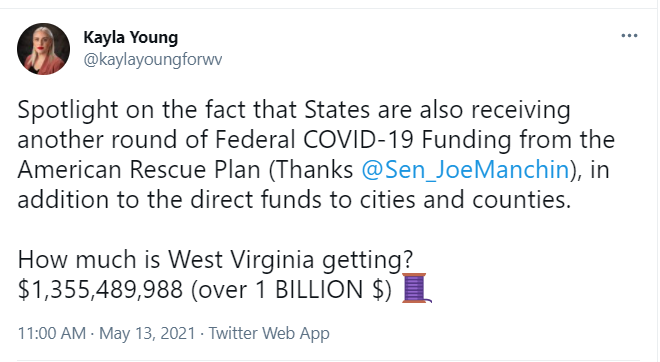Open the Kayla Young display name link
The width and height of the screenshot is (660, 362).
pos(130,37)
